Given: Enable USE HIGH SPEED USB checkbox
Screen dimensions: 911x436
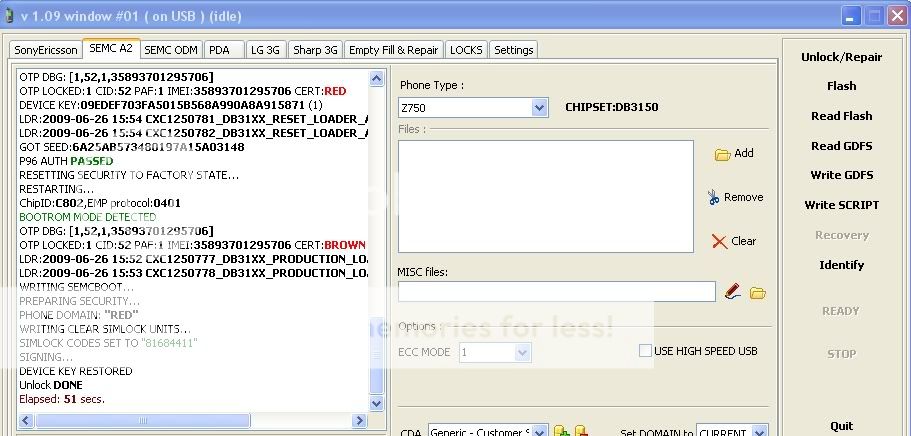Looking at the screenshot, I should [646, 351].
